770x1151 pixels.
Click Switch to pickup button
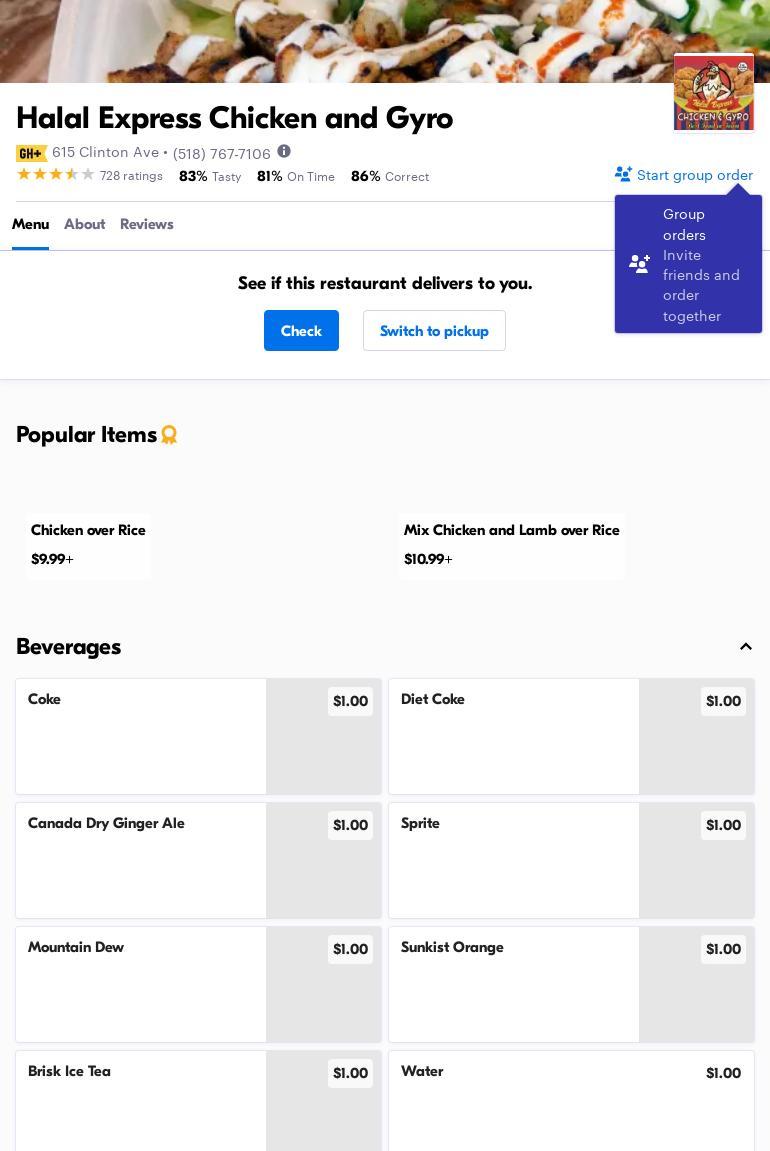pos(434,331)
